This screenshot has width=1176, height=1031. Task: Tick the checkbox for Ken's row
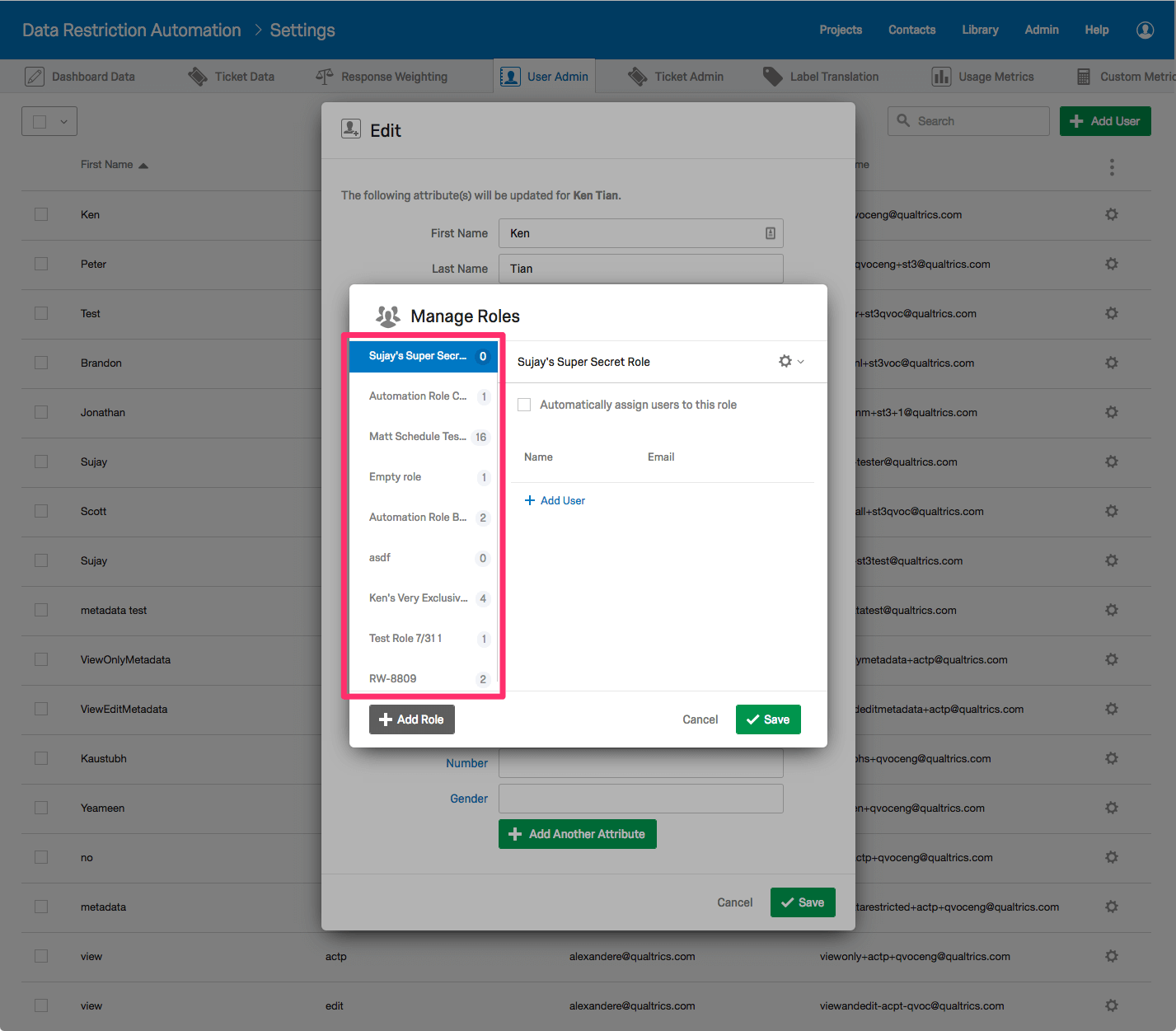[x=41, y=214]
